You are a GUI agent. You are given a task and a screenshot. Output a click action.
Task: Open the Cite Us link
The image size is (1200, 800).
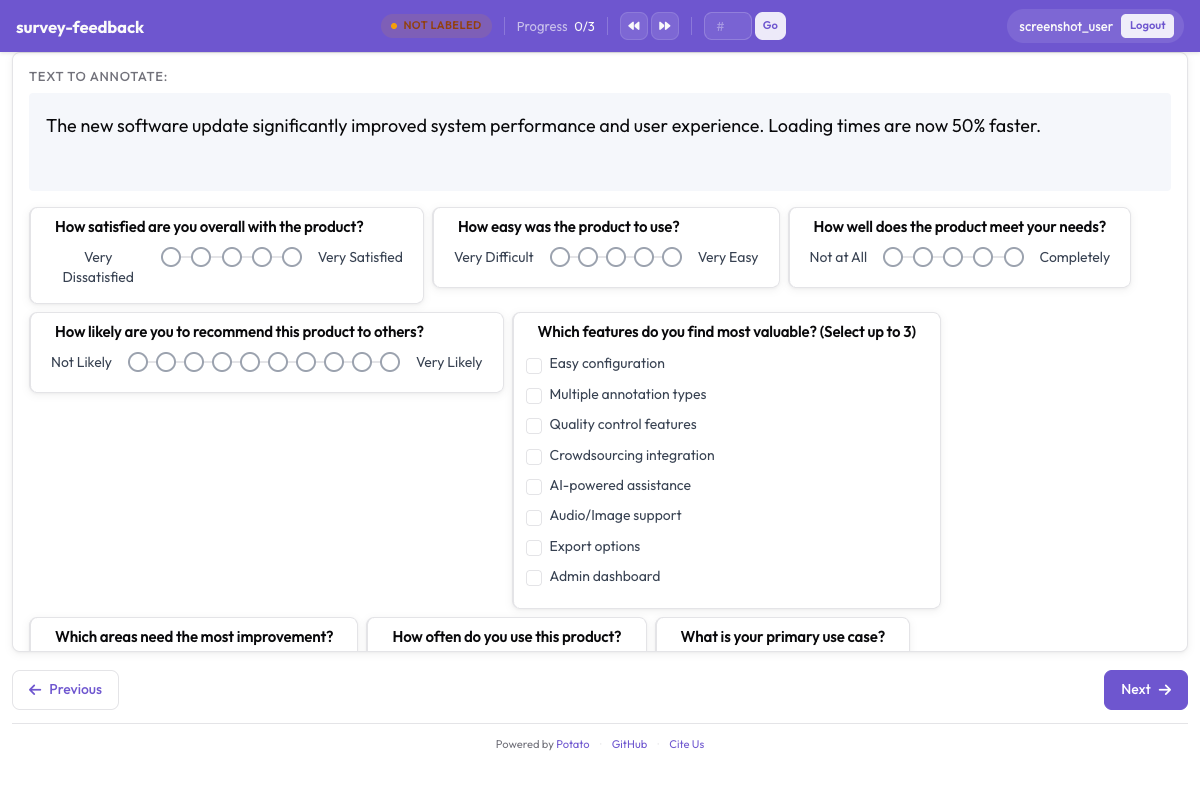686,744
